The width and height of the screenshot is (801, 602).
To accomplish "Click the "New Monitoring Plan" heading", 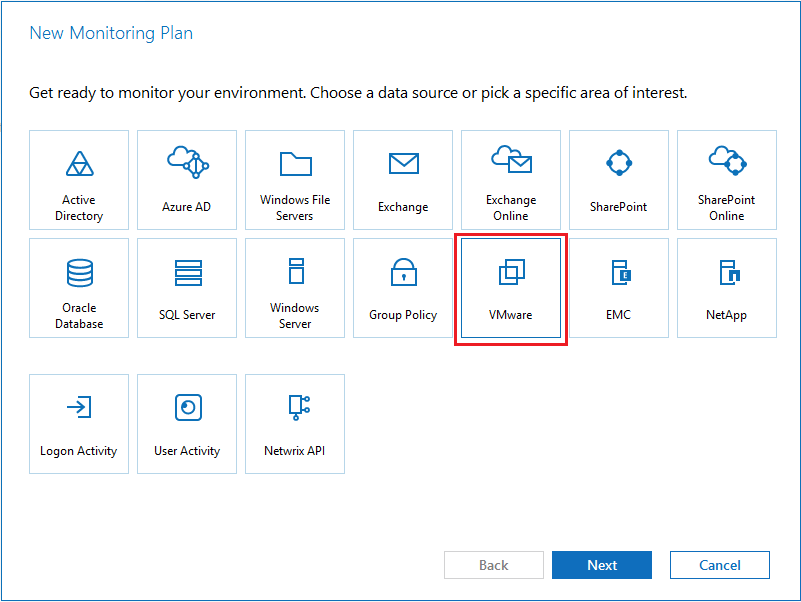I will [x=111, y=33].
